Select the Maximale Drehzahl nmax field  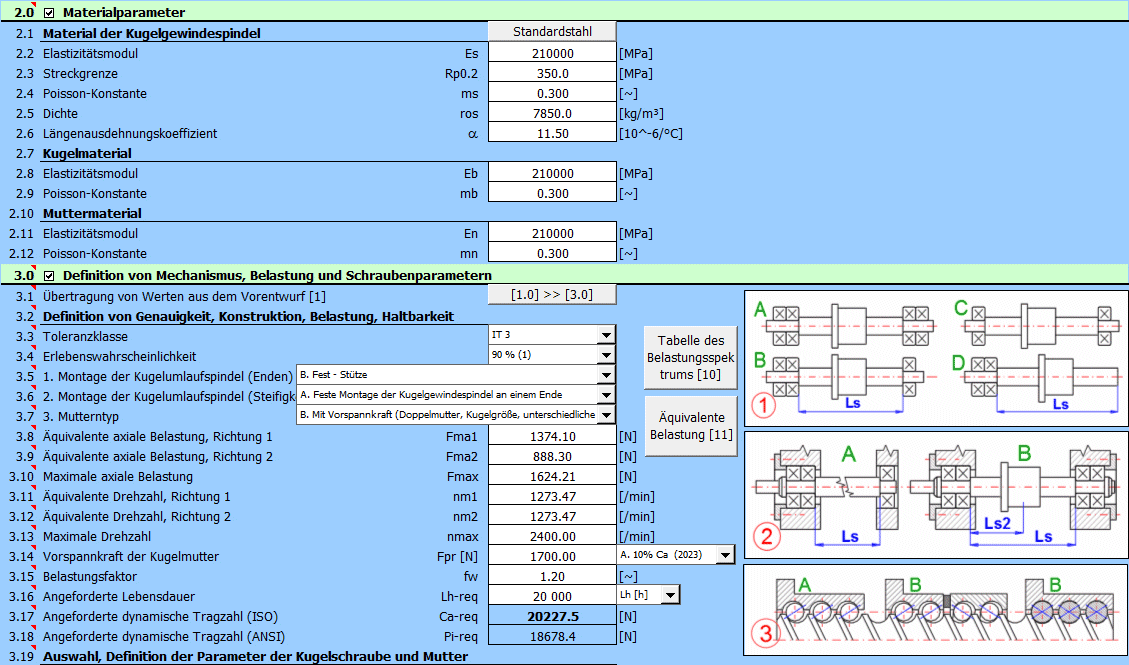(552, 536)
